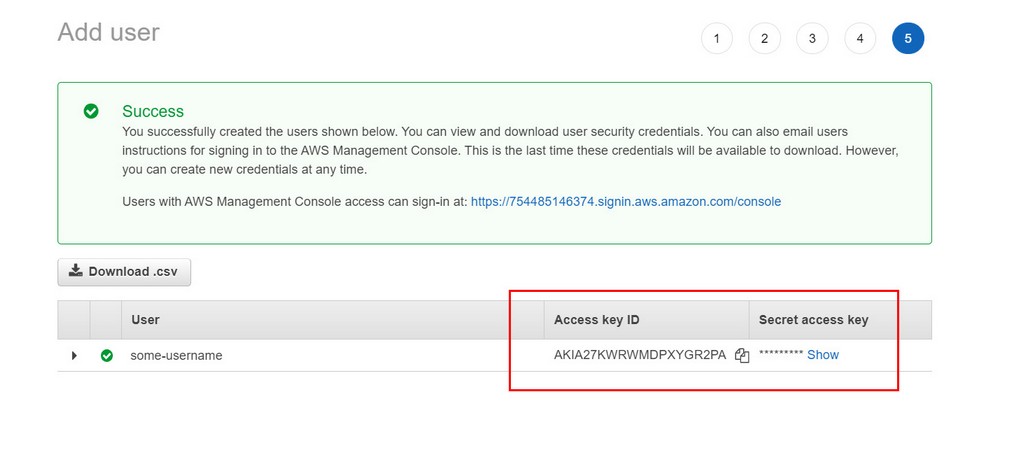Click the AKIA27KWRWMDPXYGR2PA access key value

point(640,355)
